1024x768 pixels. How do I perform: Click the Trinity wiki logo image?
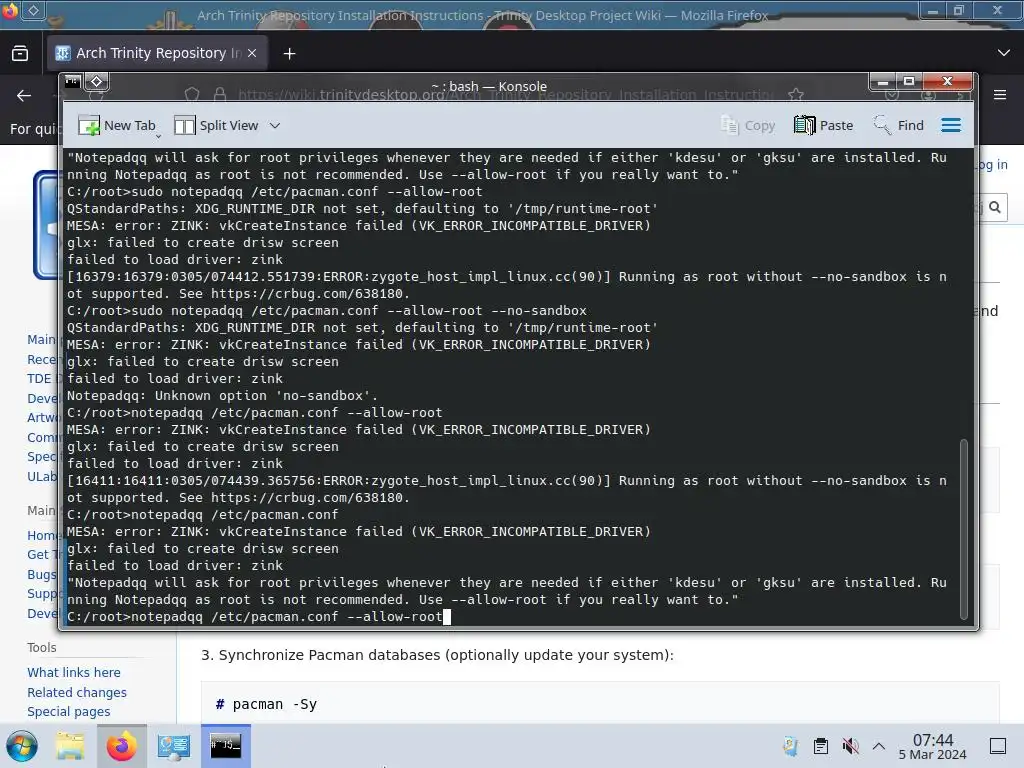(x=45, y=225)
